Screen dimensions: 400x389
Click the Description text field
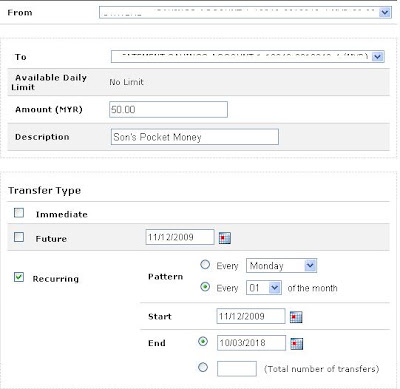click(195, 137)
